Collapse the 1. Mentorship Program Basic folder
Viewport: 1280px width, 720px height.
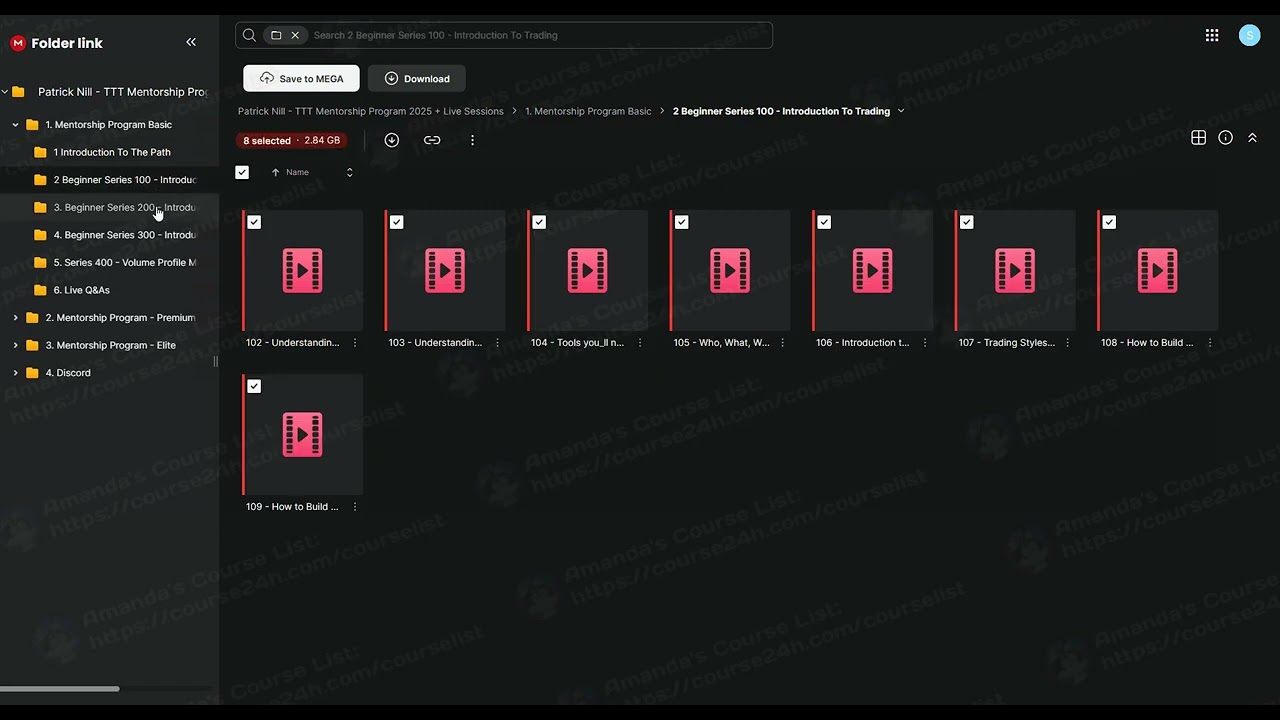point(15,125)
